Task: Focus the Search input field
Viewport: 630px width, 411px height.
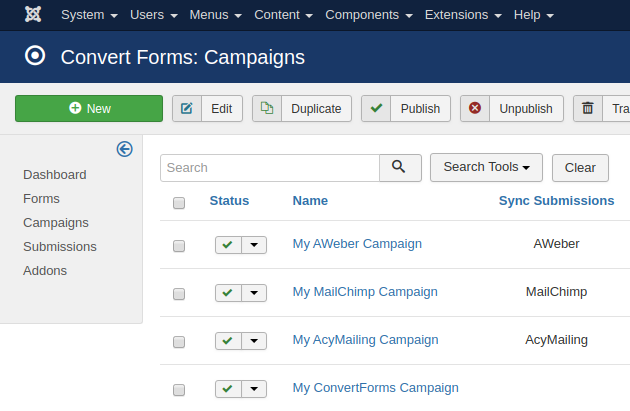Action: pos(270,168)
